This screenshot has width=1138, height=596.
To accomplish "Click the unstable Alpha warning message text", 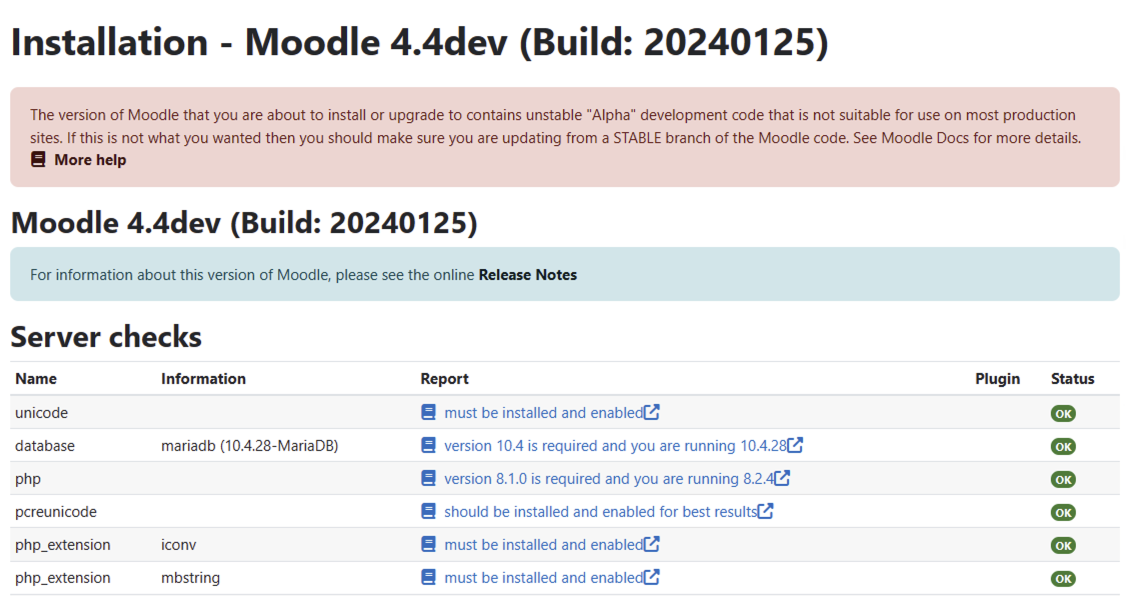I will click(555, 126).
